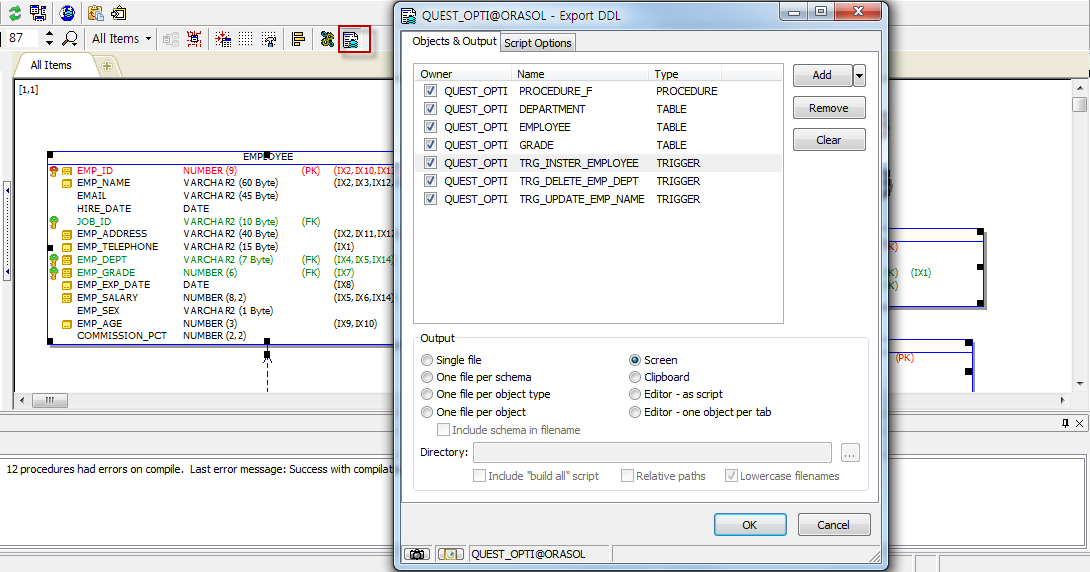Confirm the export with OK button
Viewport: 1090px width, 572px height.
[x=749, y=525]
